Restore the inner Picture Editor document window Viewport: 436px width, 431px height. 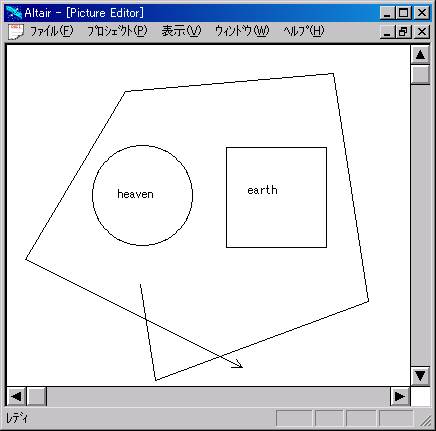pos(403,32)
